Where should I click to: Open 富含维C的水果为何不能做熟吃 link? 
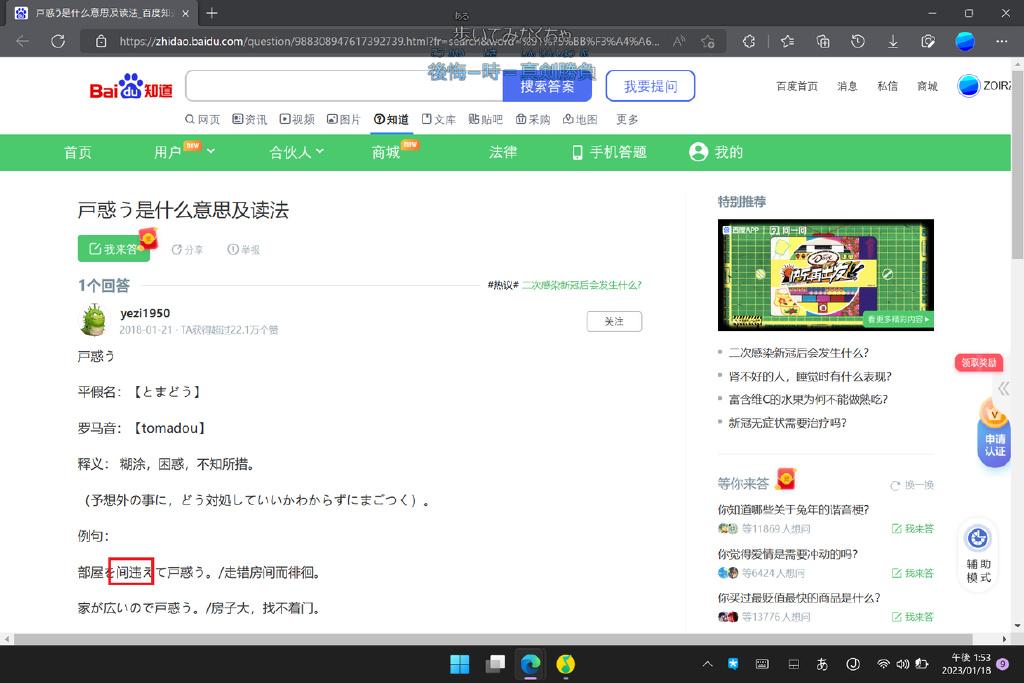point(808,399)
